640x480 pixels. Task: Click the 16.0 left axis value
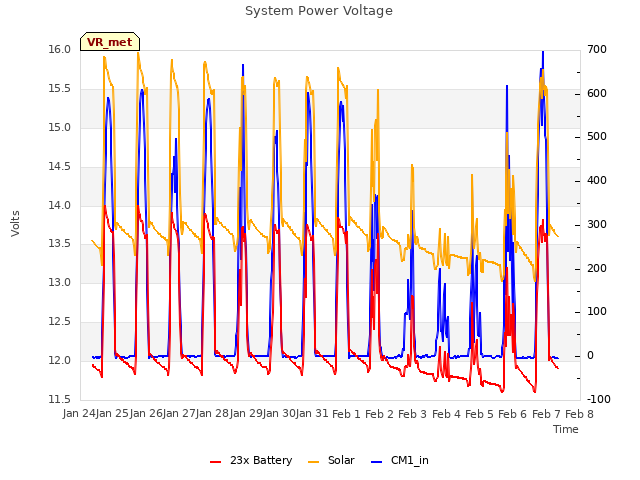point(60,49)
